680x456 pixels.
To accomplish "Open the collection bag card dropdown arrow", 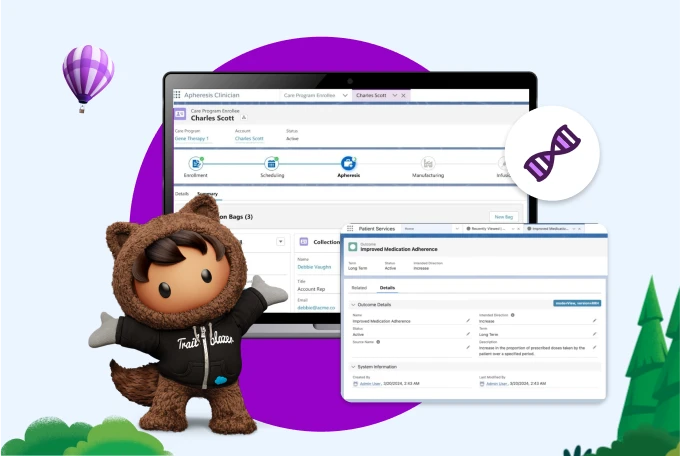I will (x=281, y=242).
